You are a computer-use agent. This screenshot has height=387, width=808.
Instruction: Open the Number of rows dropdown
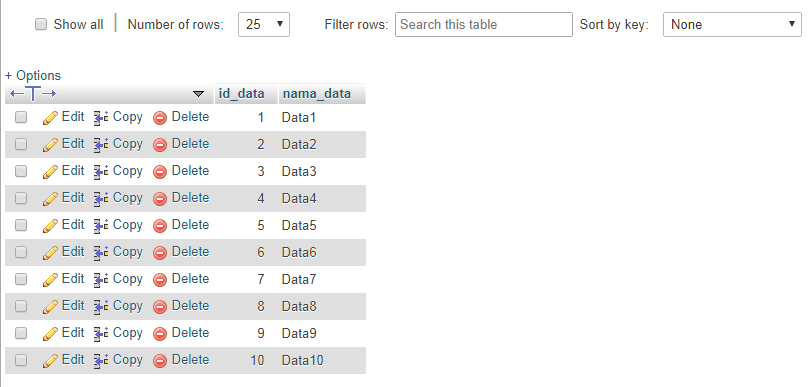pos(264,25)
